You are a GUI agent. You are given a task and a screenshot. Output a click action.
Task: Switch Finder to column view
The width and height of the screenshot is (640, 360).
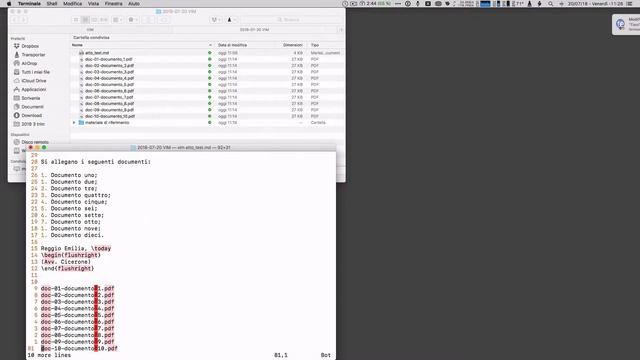95,20
